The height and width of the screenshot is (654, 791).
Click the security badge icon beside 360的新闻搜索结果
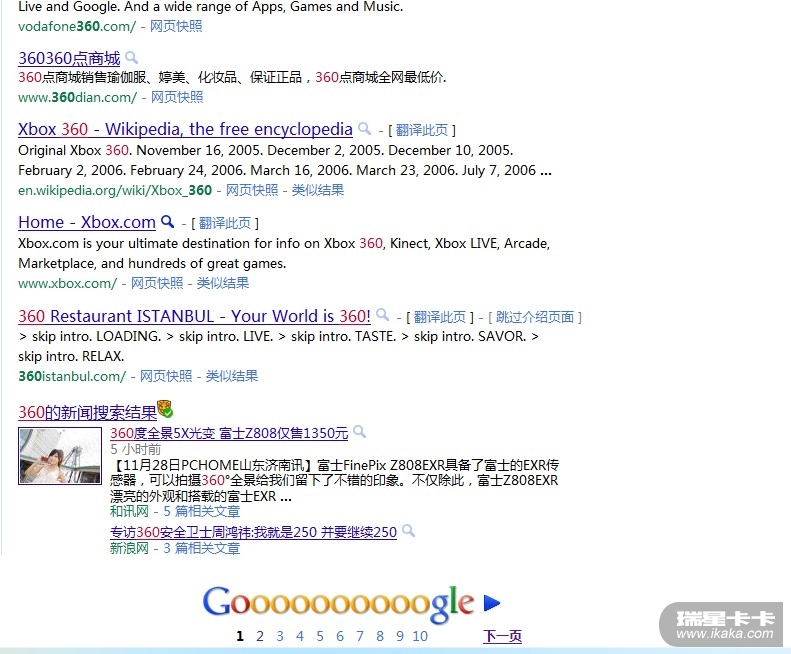(x=165, y=409)
